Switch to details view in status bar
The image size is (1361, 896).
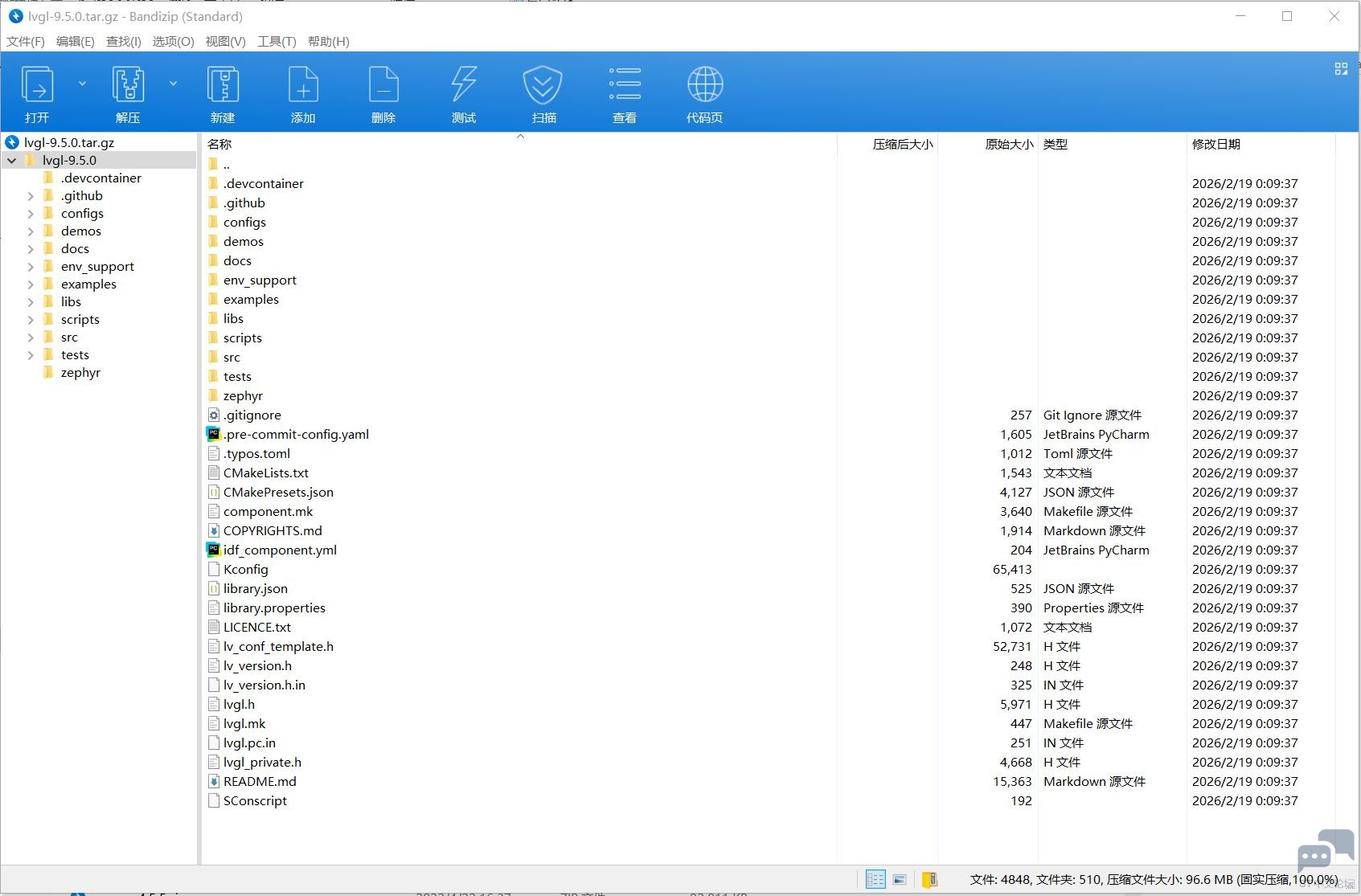[875, 879]
